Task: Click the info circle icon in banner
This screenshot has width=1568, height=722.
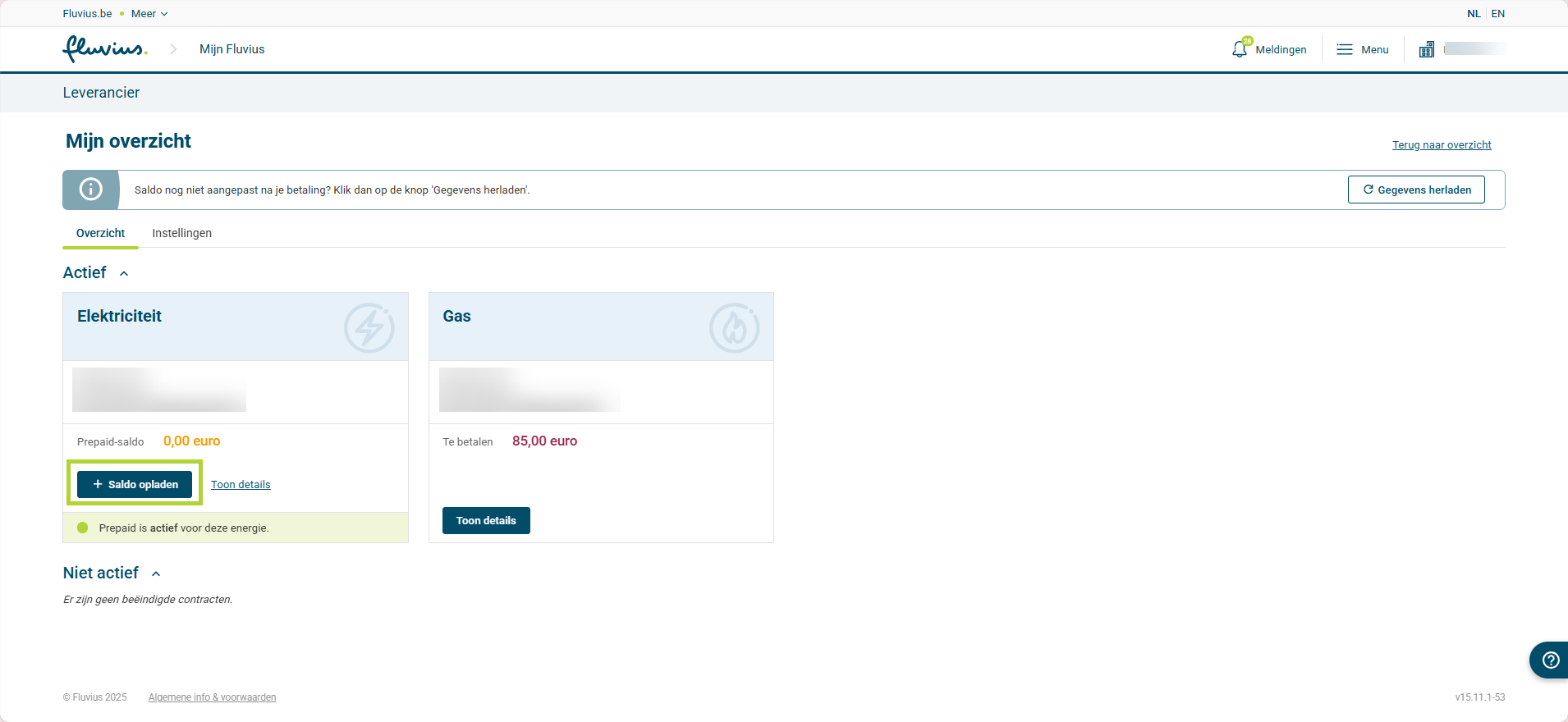Action: (x=90, y=190)
